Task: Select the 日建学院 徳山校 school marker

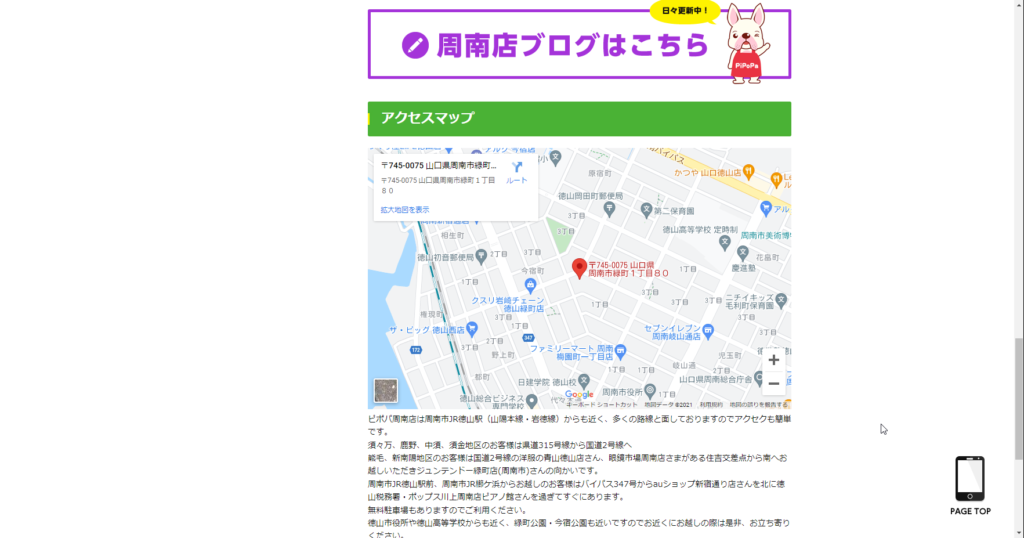Action: pos(584,380)
